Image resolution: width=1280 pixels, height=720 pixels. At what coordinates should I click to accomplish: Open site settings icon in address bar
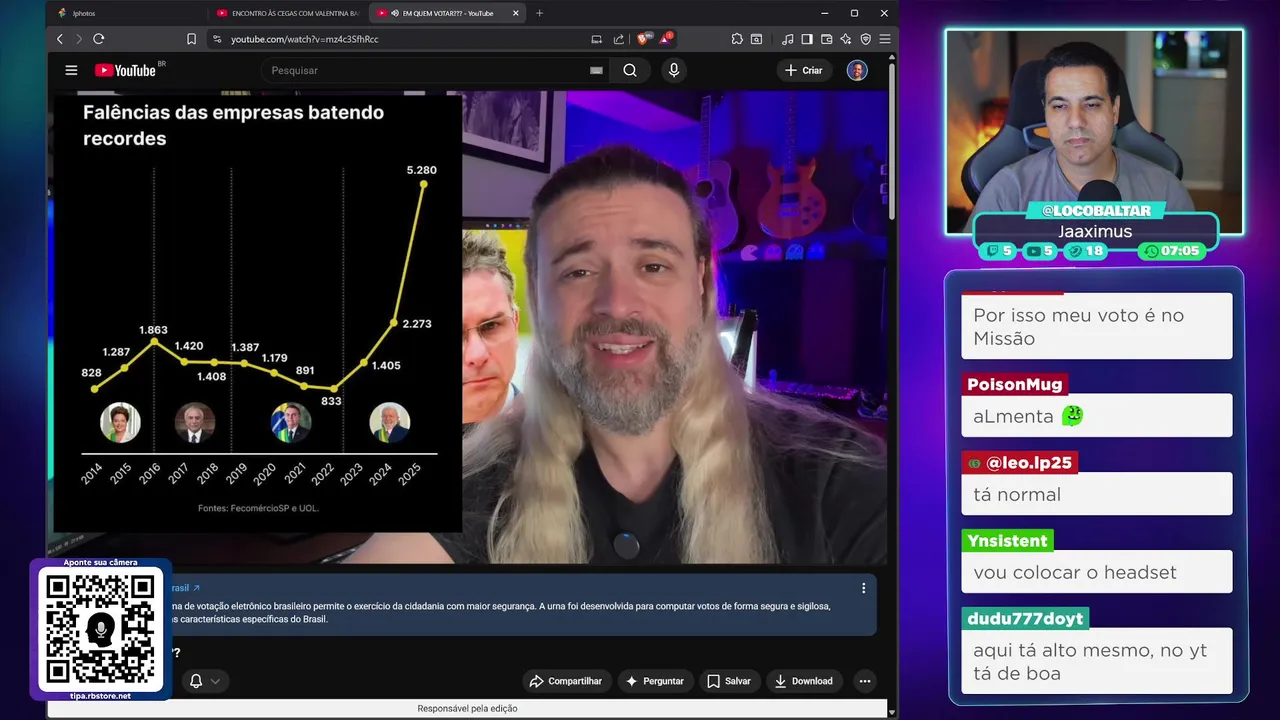[x=217, y=39]
